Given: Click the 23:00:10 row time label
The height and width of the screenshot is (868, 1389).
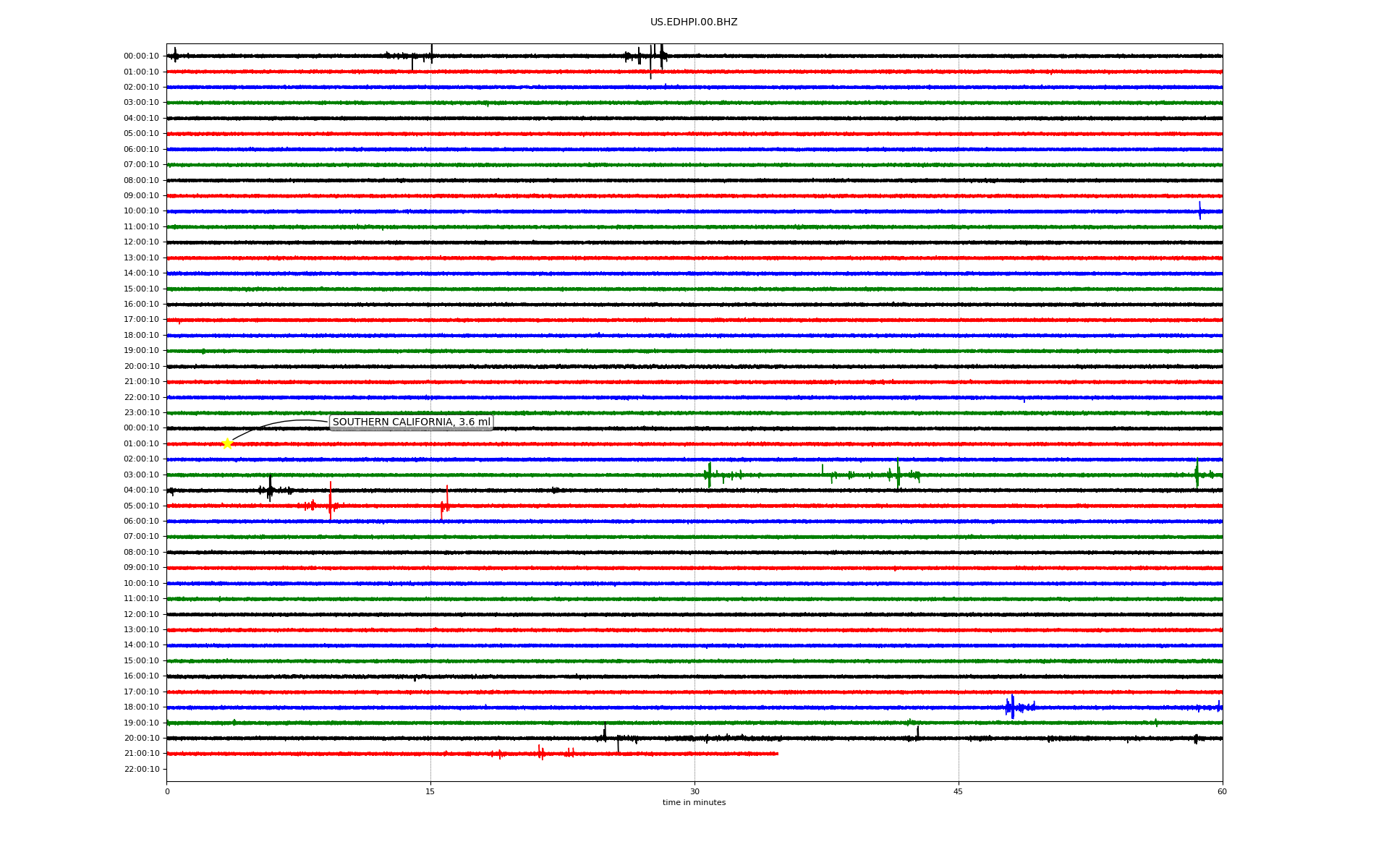Looking at the screenshot, I should point(142,413).
